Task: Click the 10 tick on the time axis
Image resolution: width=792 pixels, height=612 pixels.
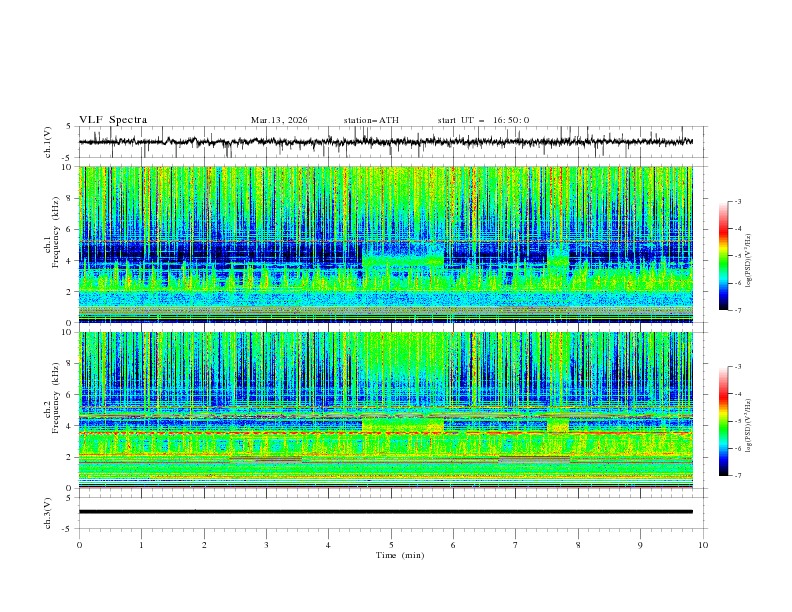Action: click(x=703, y=545)
